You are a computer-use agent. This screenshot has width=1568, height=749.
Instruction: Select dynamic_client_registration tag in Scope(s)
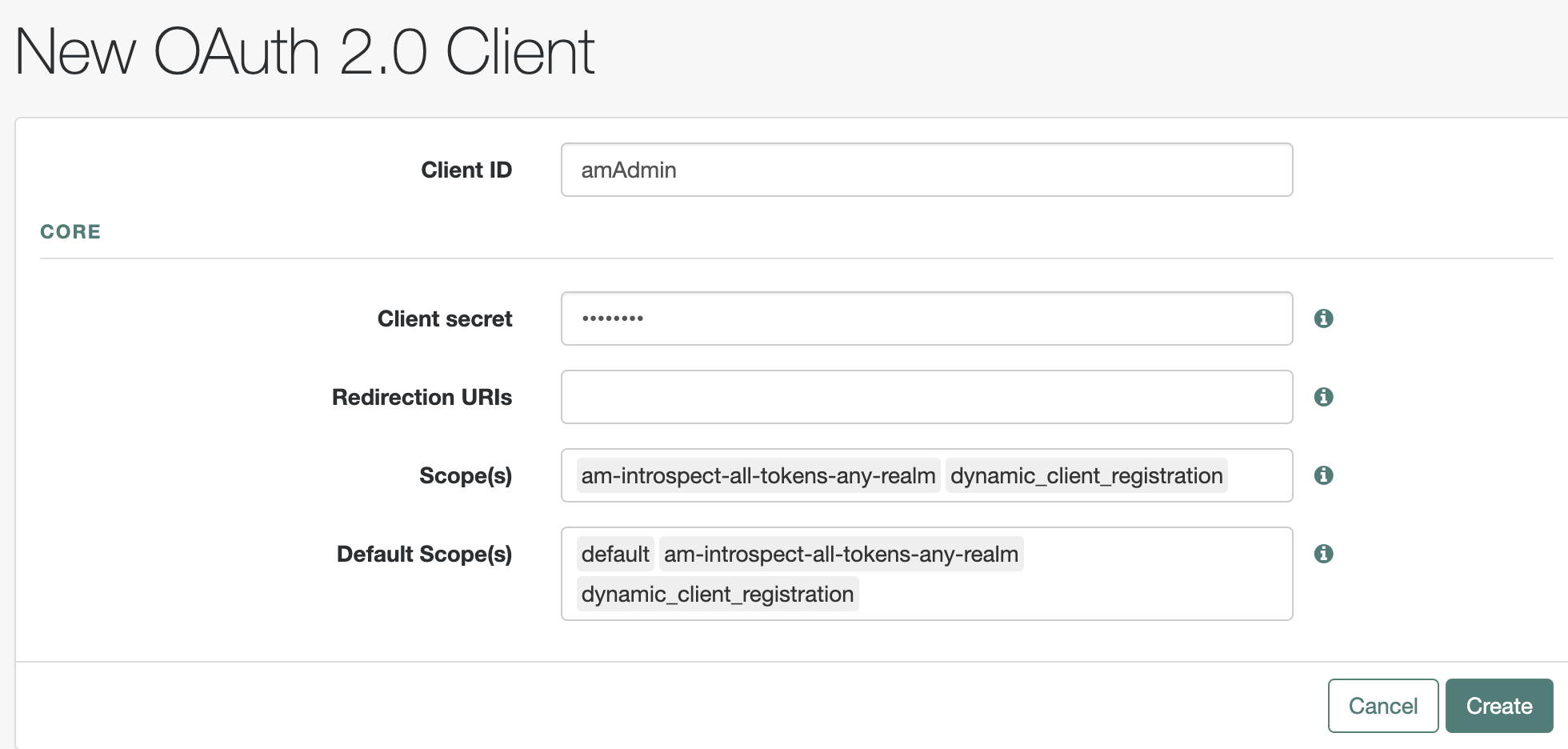(1086, 475)
